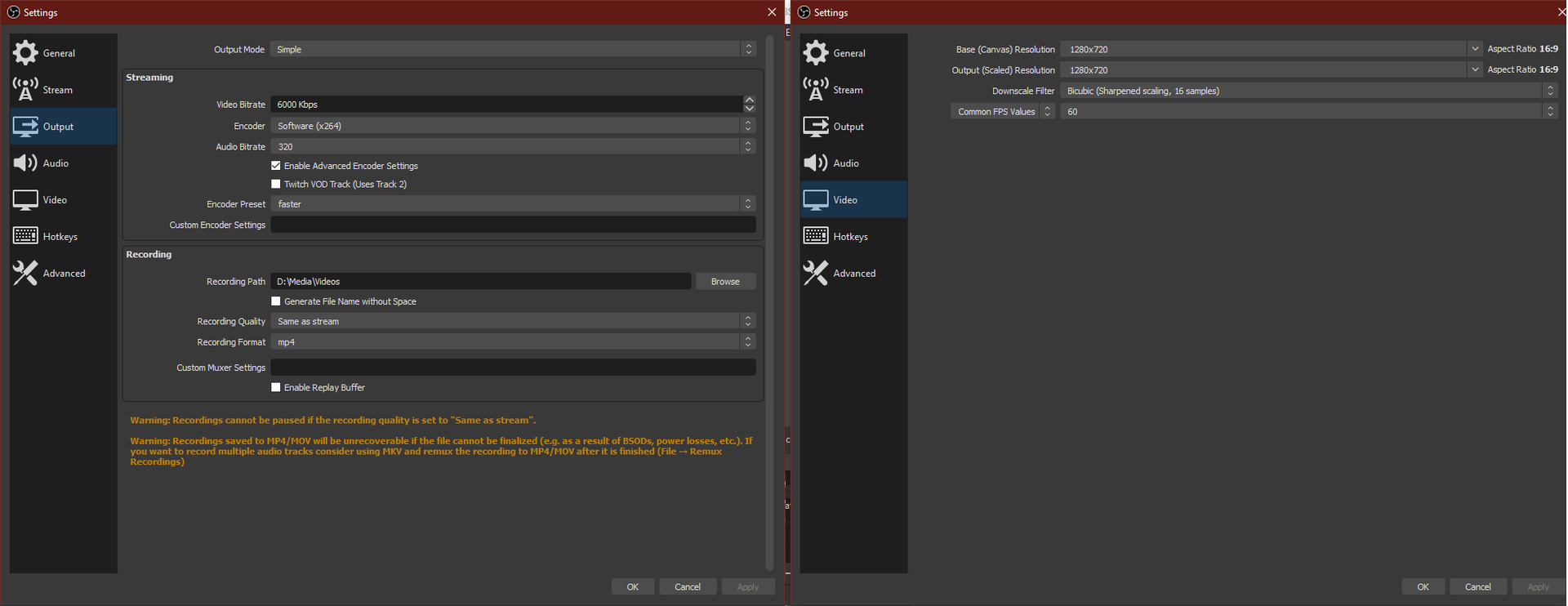The width and height of the screenshot is (1568, 606).
Task: Click Apply in the right Settings window
Action: (1539, 586)
